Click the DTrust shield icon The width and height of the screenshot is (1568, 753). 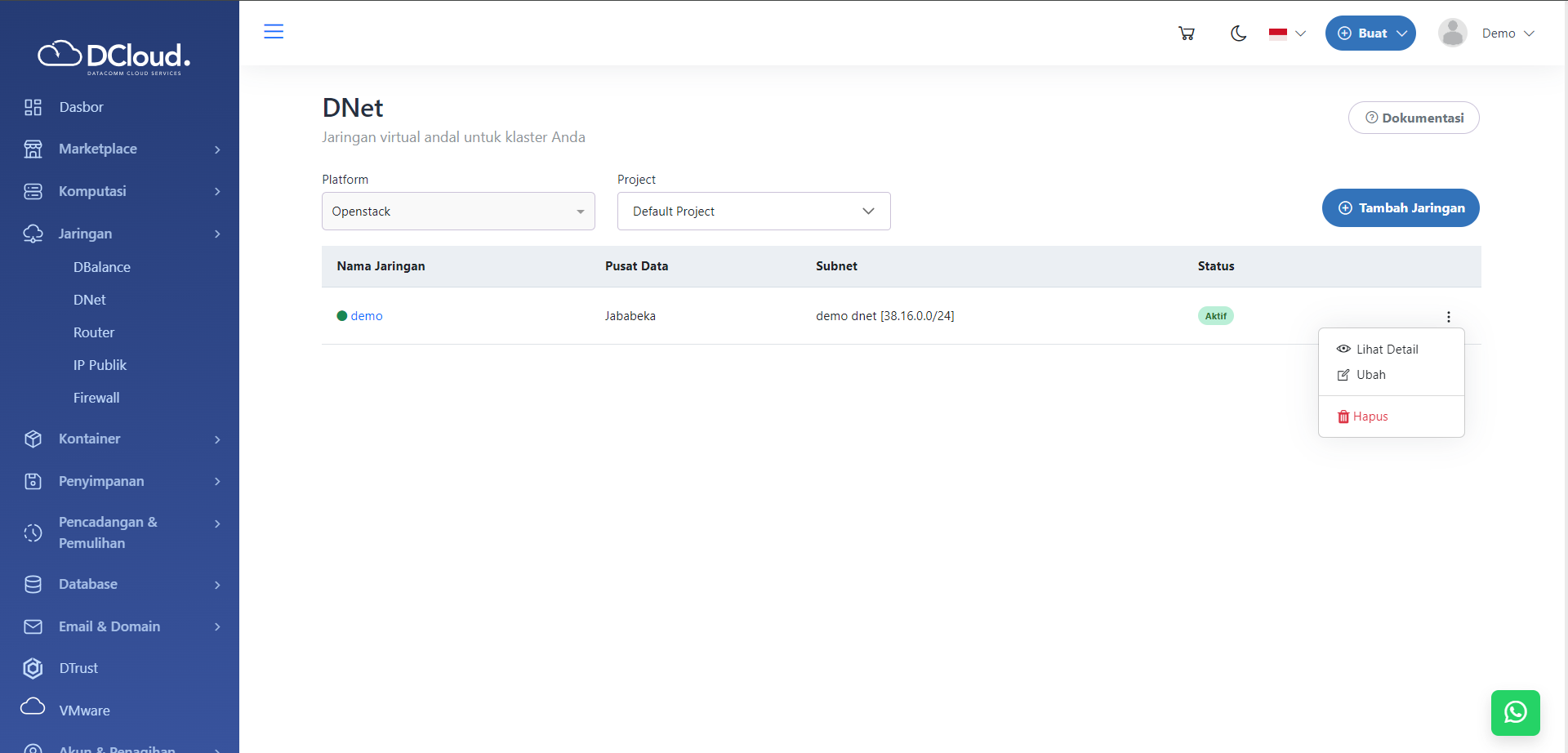33,668
